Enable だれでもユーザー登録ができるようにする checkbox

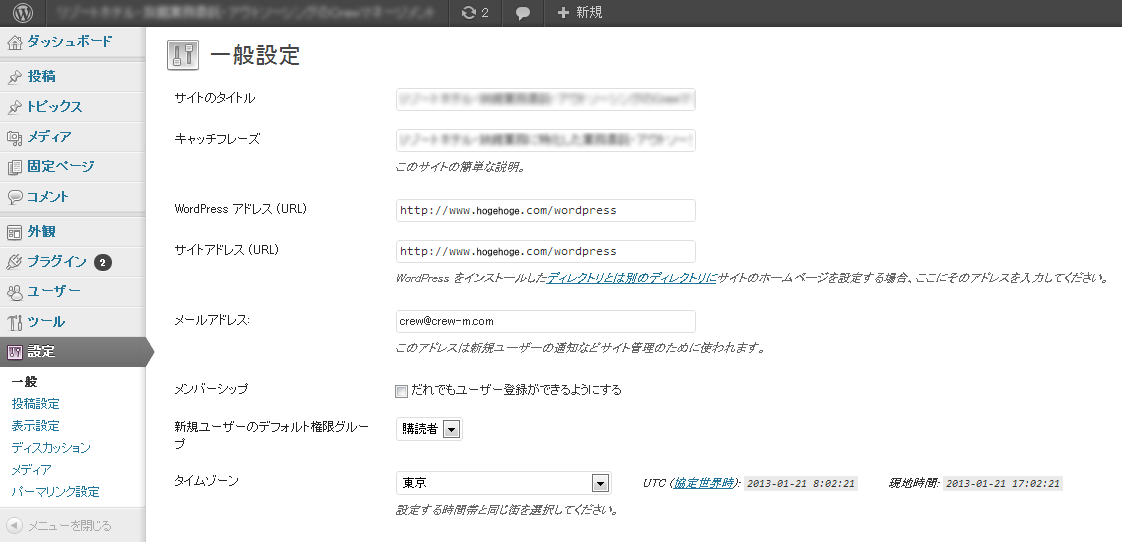pos(402,390)
